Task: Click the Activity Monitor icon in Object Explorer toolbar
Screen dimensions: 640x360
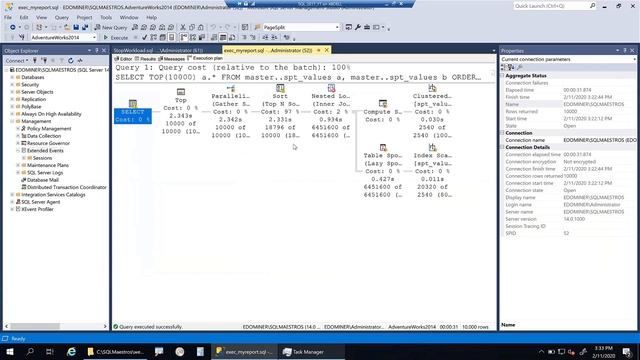Action: pos(80,60)
